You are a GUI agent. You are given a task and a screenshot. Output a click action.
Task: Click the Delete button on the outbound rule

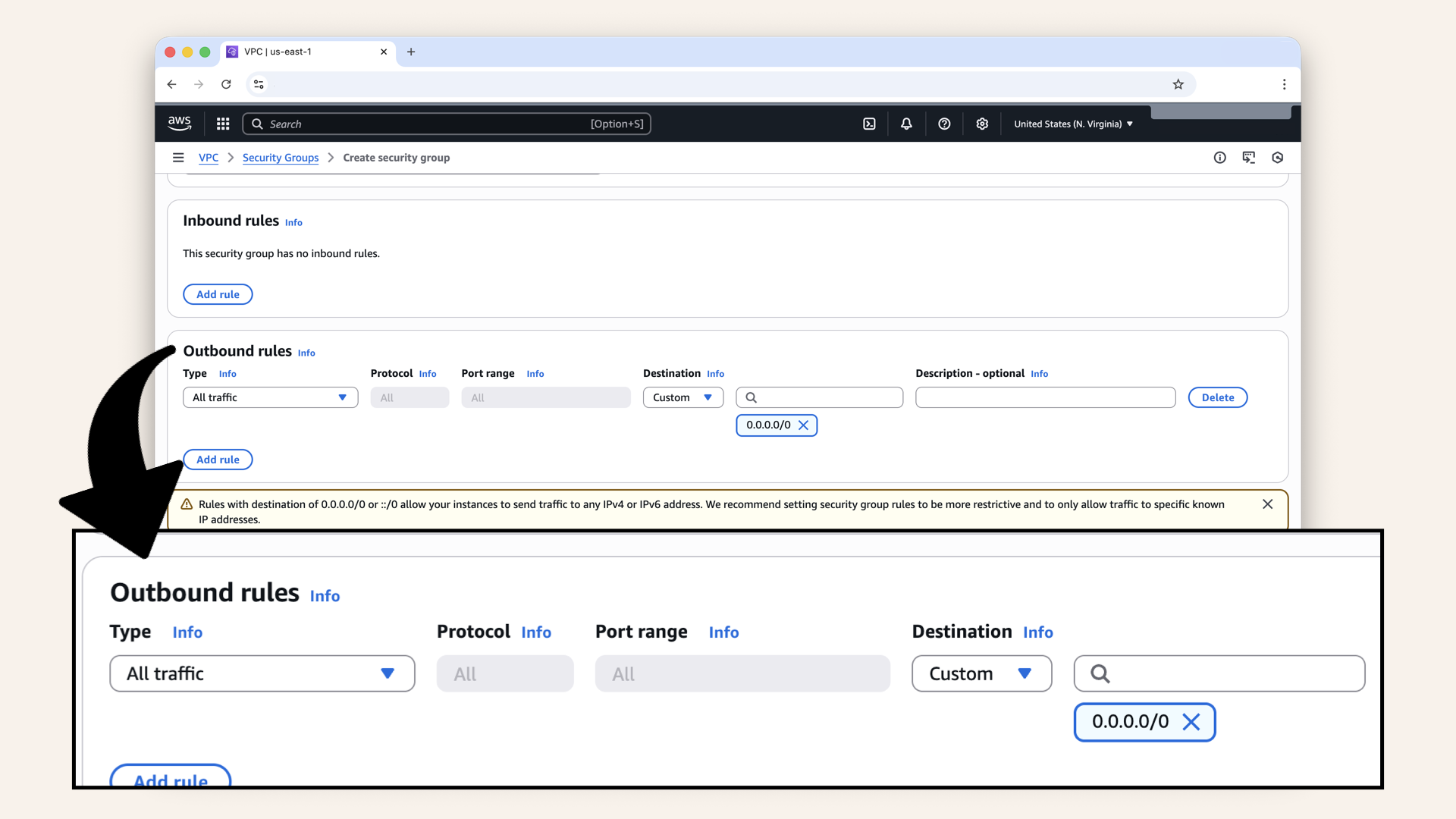1217,397
